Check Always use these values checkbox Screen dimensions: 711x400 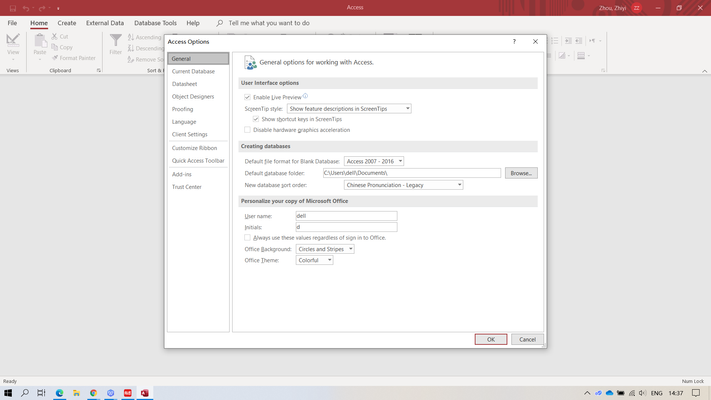247,238
